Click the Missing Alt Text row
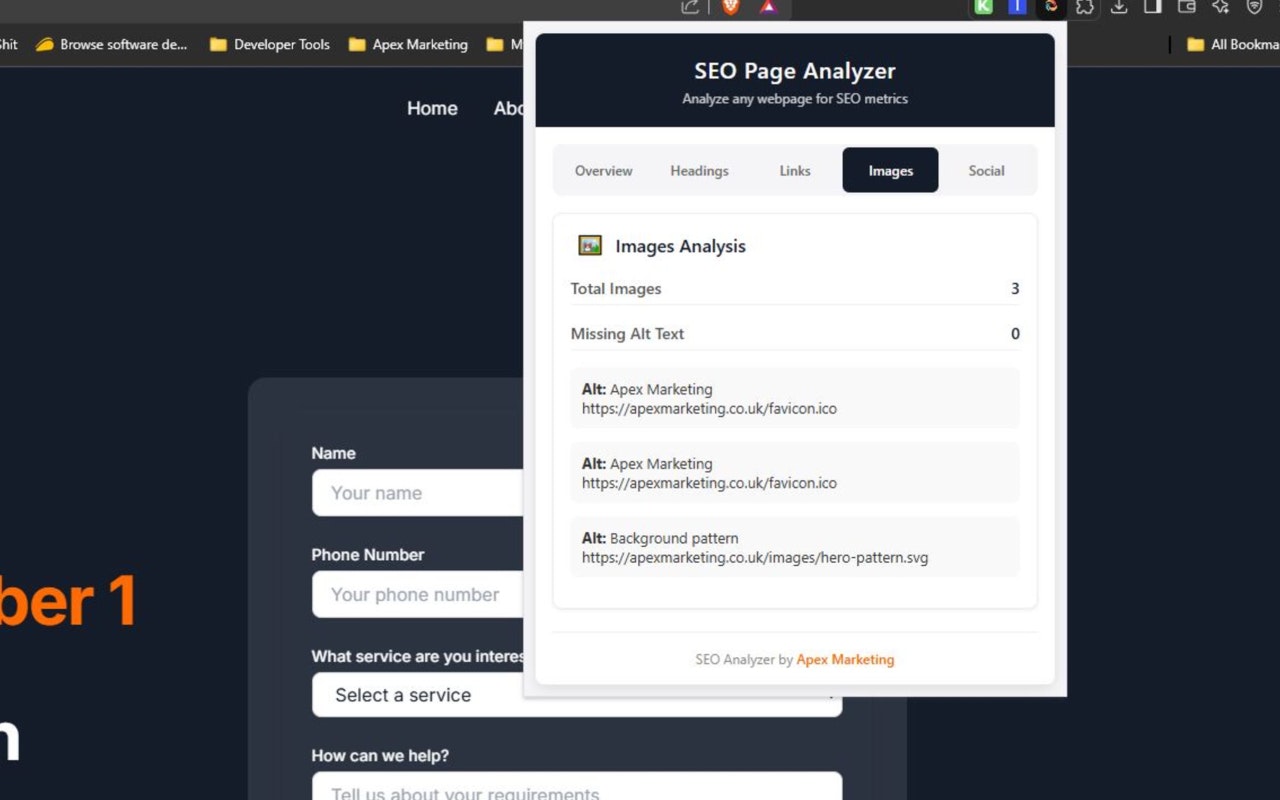The width and height of the screenshot is (1280, 800). click(795, 334)
